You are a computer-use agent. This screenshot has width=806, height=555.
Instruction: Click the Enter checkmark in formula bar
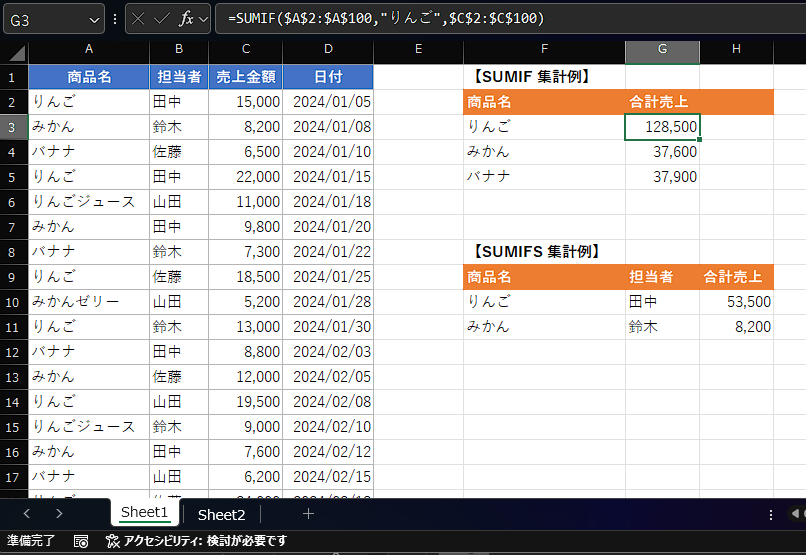[162, 19]
